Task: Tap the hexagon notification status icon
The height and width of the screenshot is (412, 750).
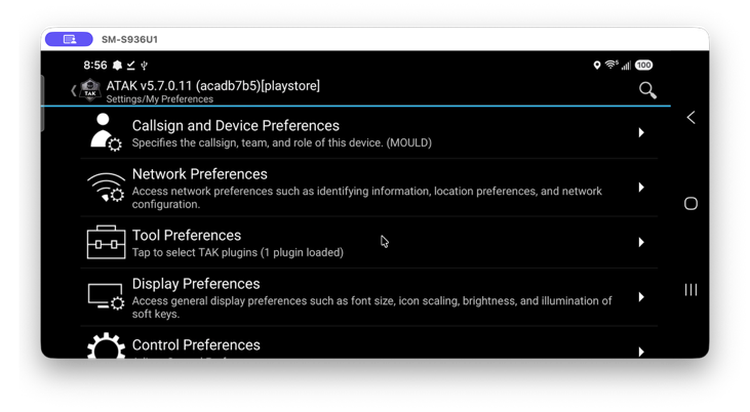Action: 117,65
